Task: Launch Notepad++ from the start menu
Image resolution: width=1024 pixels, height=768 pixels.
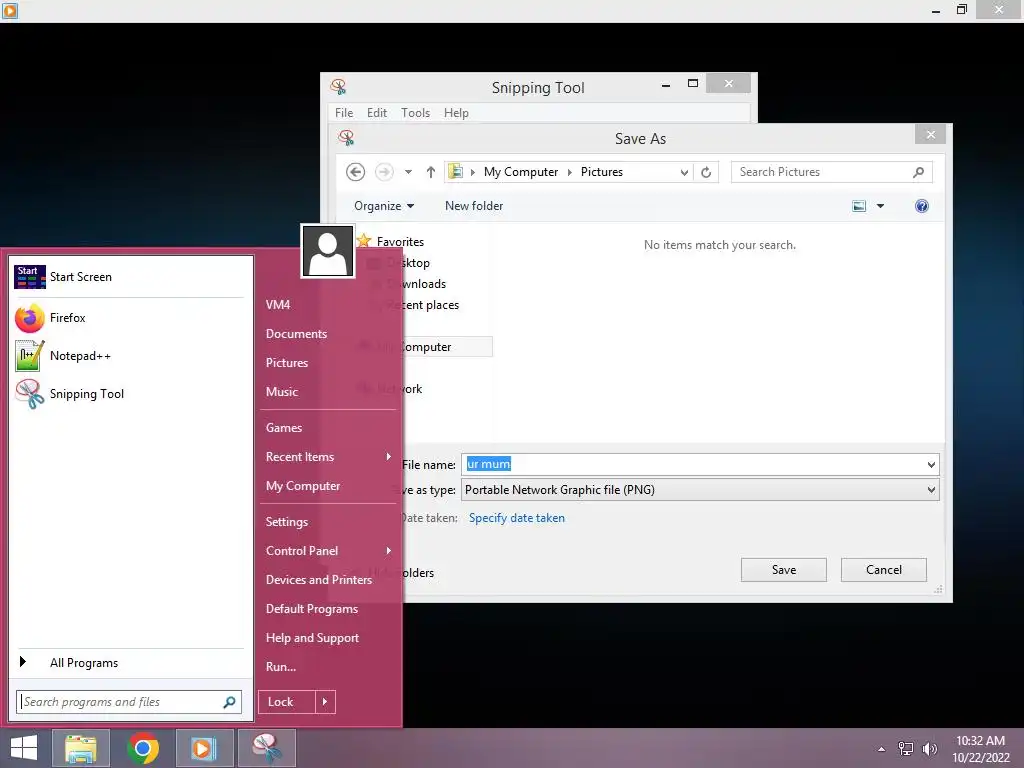Action: [x=129, y=356]
